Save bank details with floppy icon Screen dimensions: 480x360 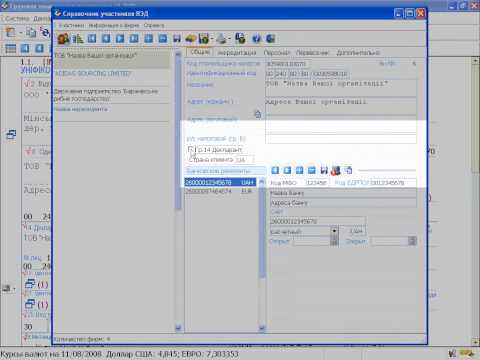tap(324, 170)
